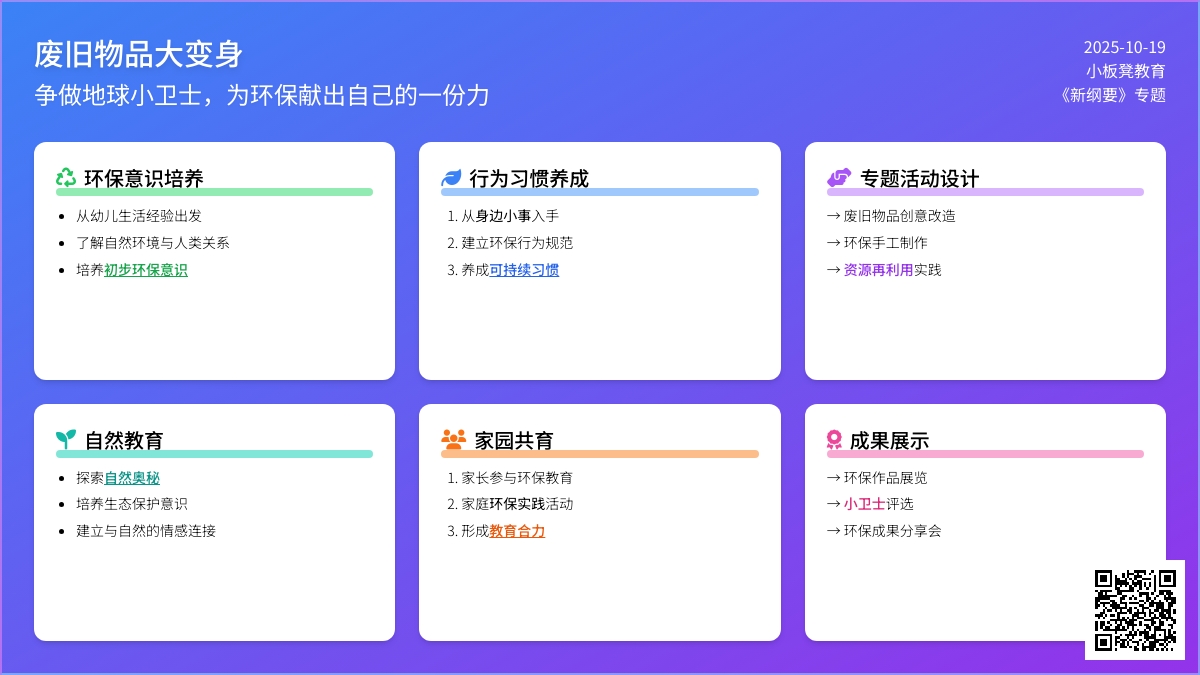Click the 自然奥秘 underlined link

click(132, 478)
